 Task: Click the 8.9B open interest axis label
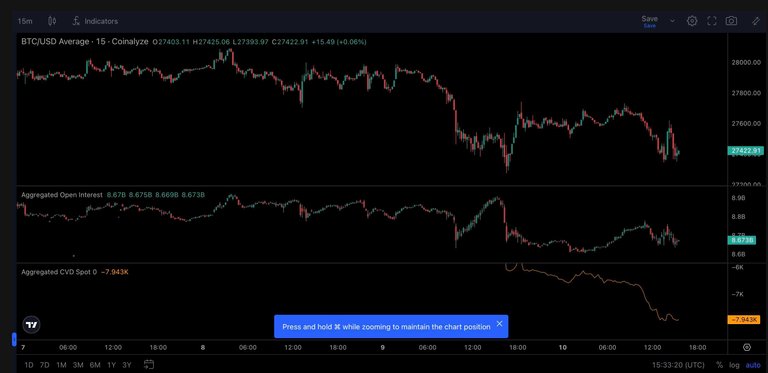[738, 198]
